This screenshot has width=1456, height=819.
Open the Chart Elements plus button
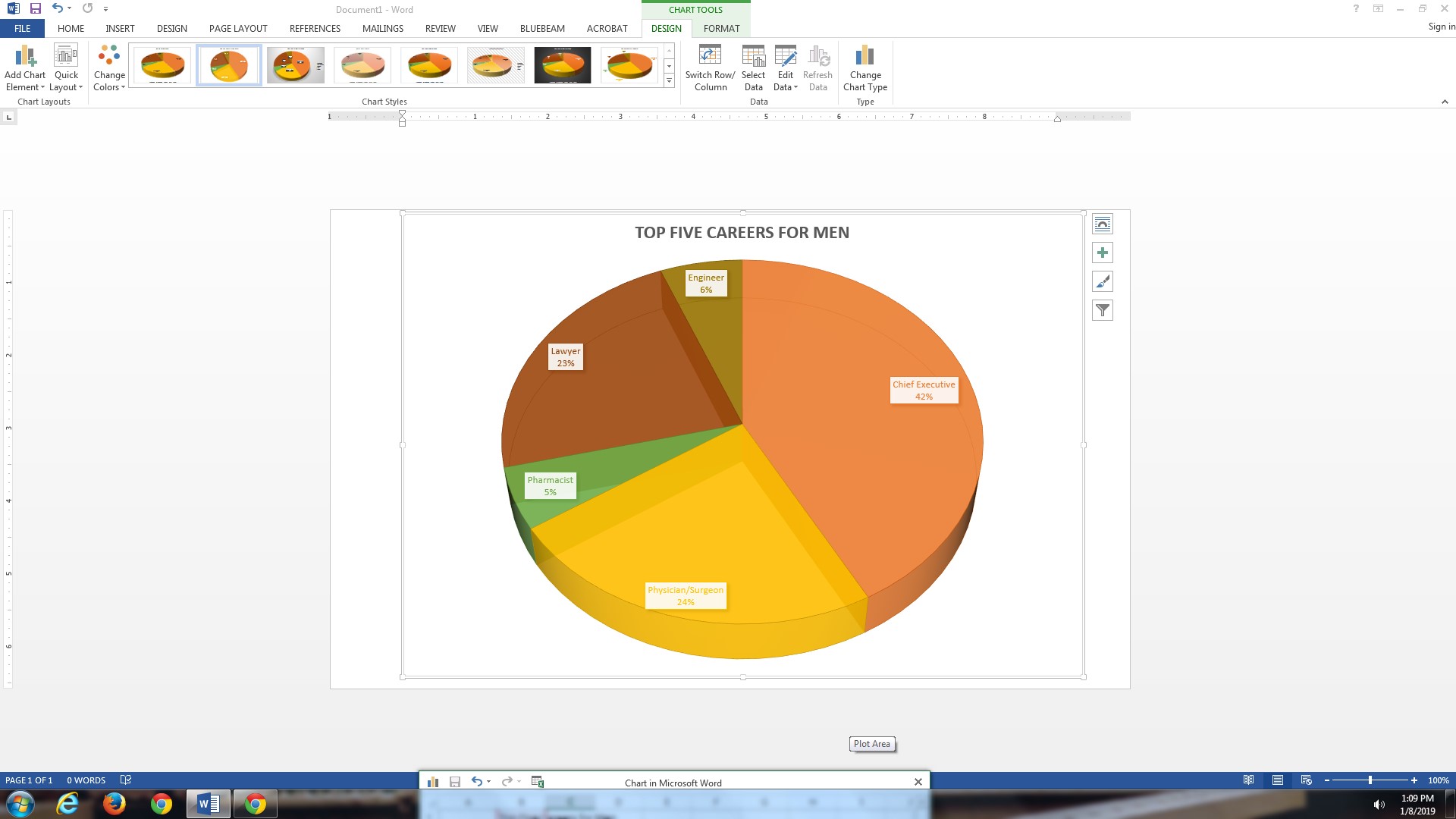click(x=1103, y=253)
